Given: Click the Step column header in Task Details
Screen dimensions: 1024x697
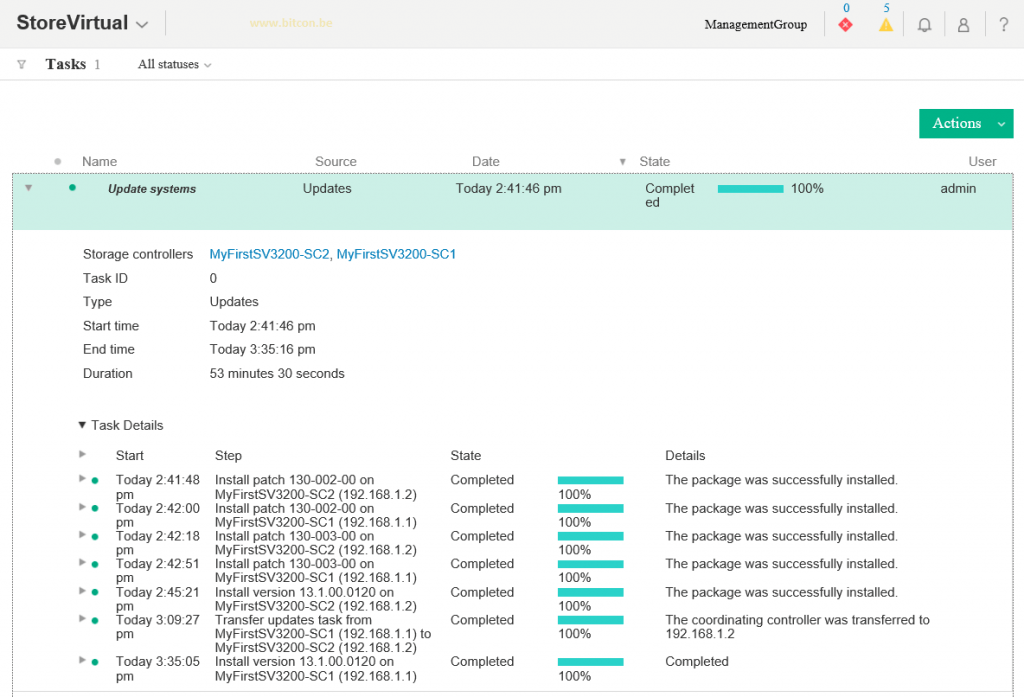Looking at the screenshot, I should pyautogui.click(x=228, y=455).
